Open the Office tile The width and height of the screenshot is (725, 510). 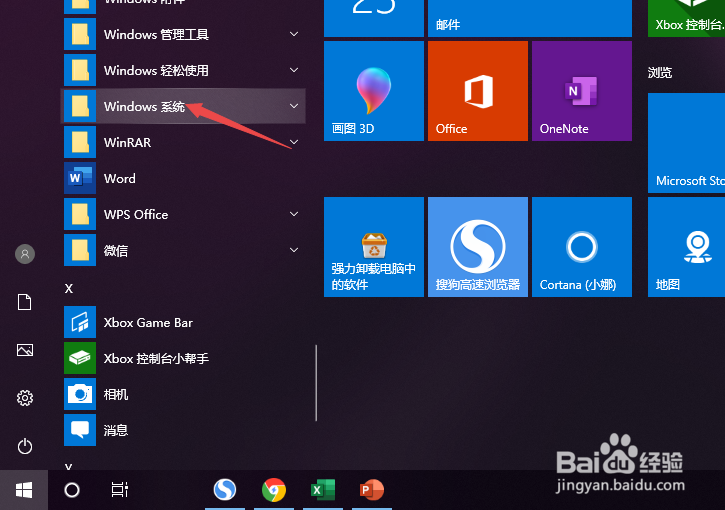click(x=478, y=91)
